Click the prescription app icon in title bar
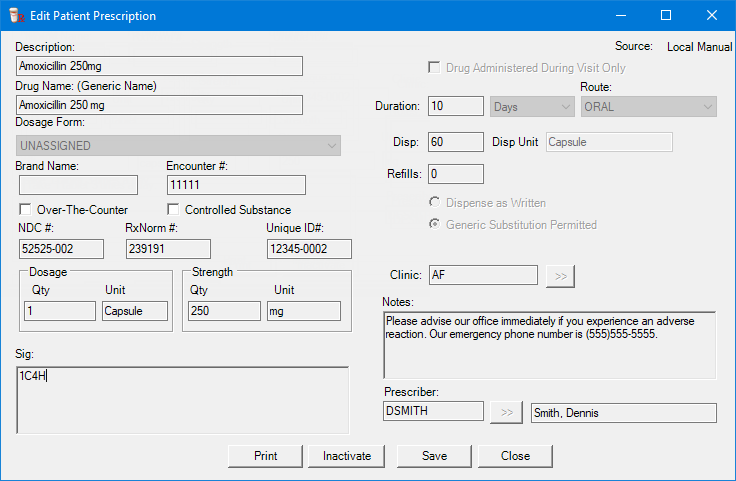The image size is (736, 481). pyautogui.click(x=15, y=16)
